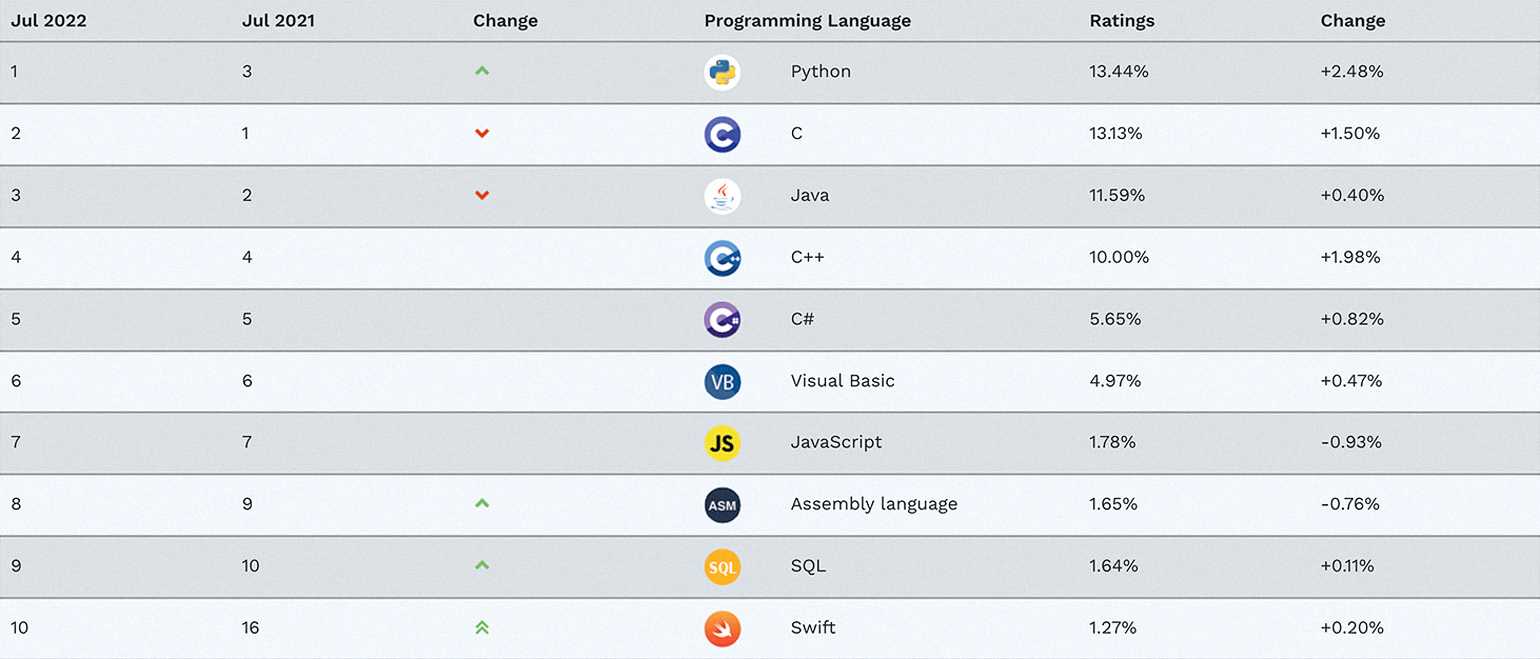Click the Ratings column header
The height and width of the screenshot is (659, 1540).
(1122, 21)
